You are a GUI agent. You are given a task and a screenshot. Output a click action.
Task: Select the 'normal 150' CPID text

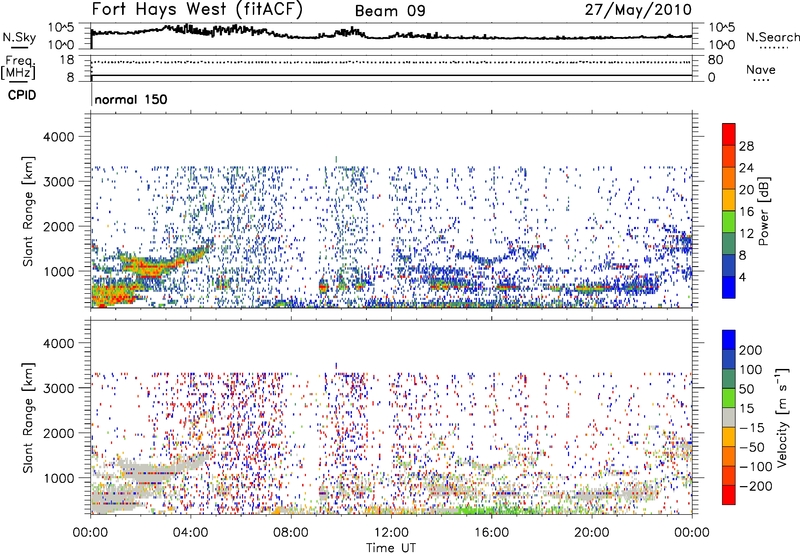131,99
